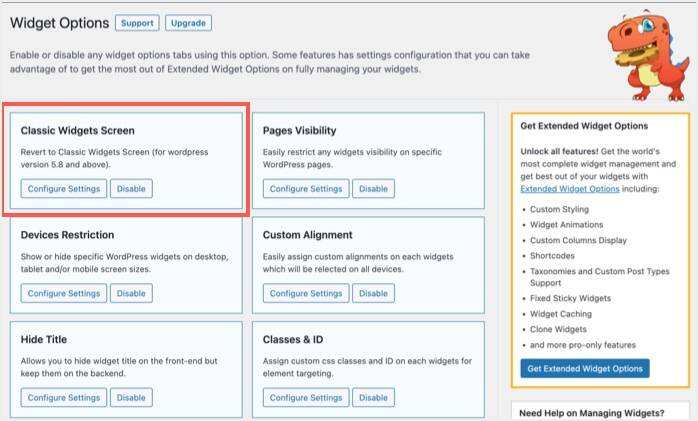Click the 'and more pro-only features' item
Viewport: 698px width, 421px height.
[583, 345]
